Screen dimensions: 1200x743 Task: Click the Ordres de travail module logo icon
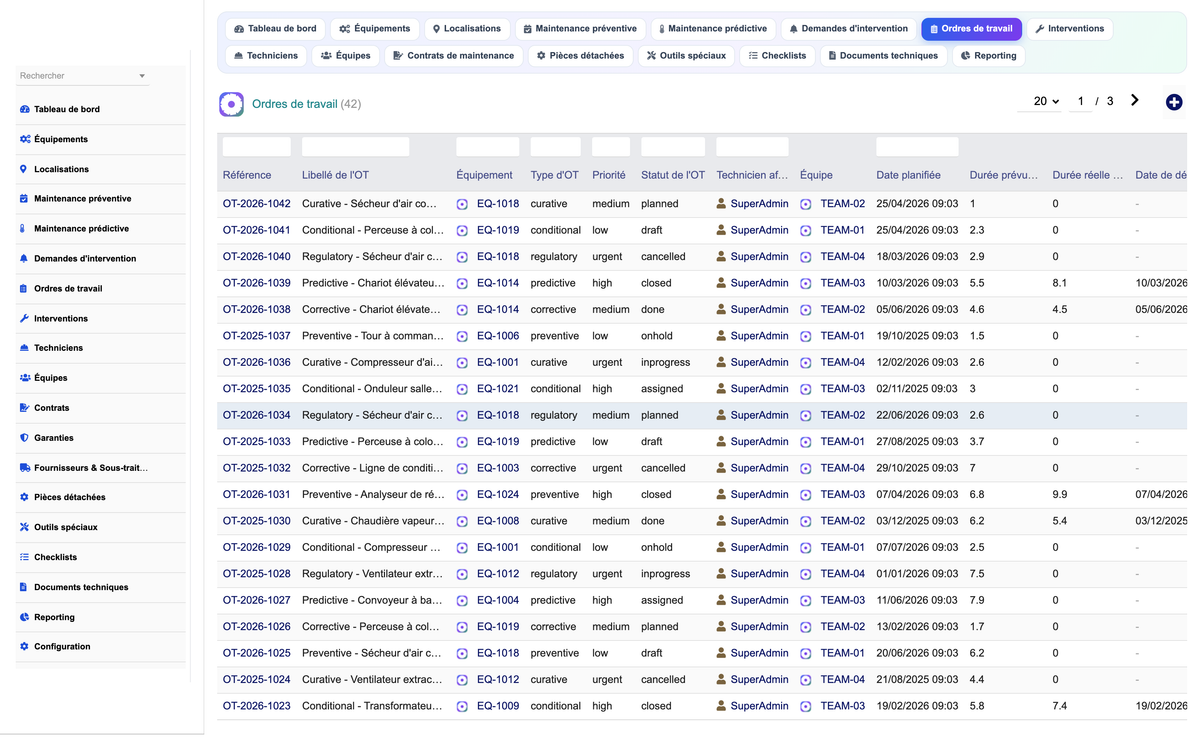click(231, 104)
